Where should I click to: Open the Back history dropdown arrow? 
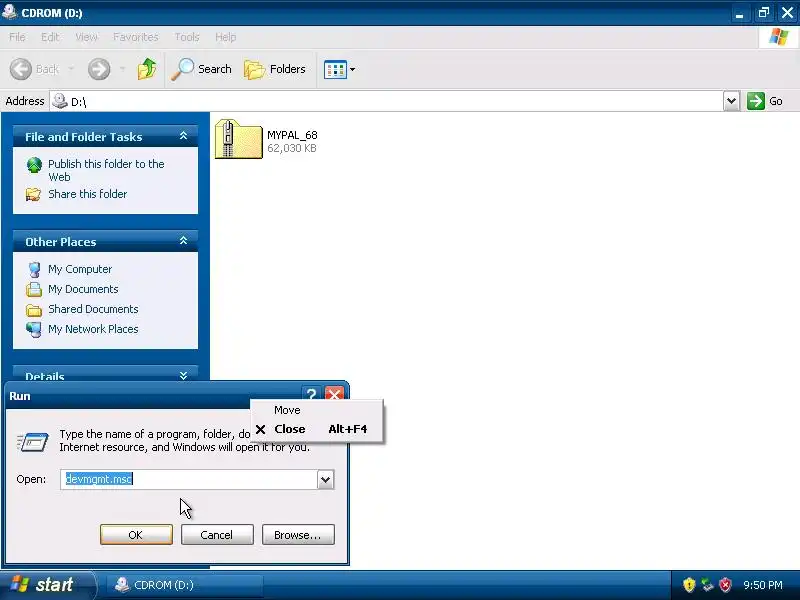71,69
